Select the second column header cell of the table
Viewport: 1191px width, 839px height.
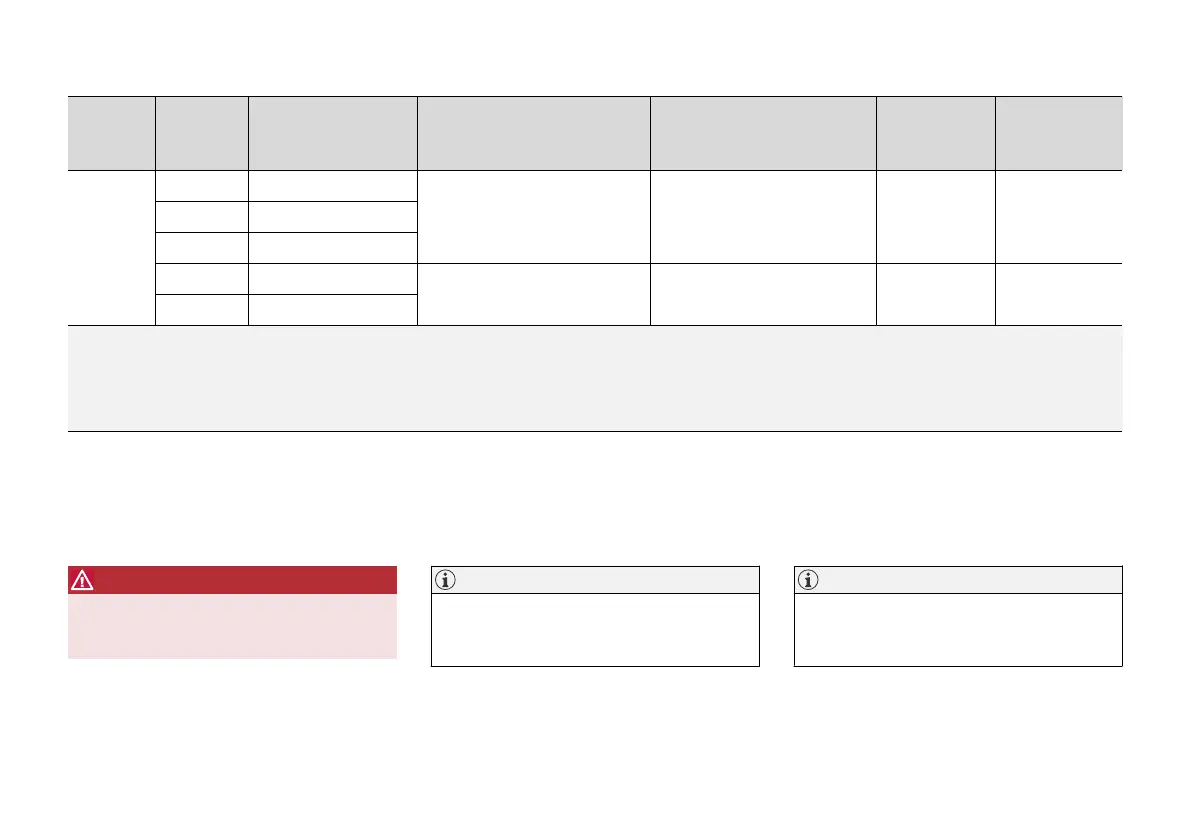[x=202, y=133]
